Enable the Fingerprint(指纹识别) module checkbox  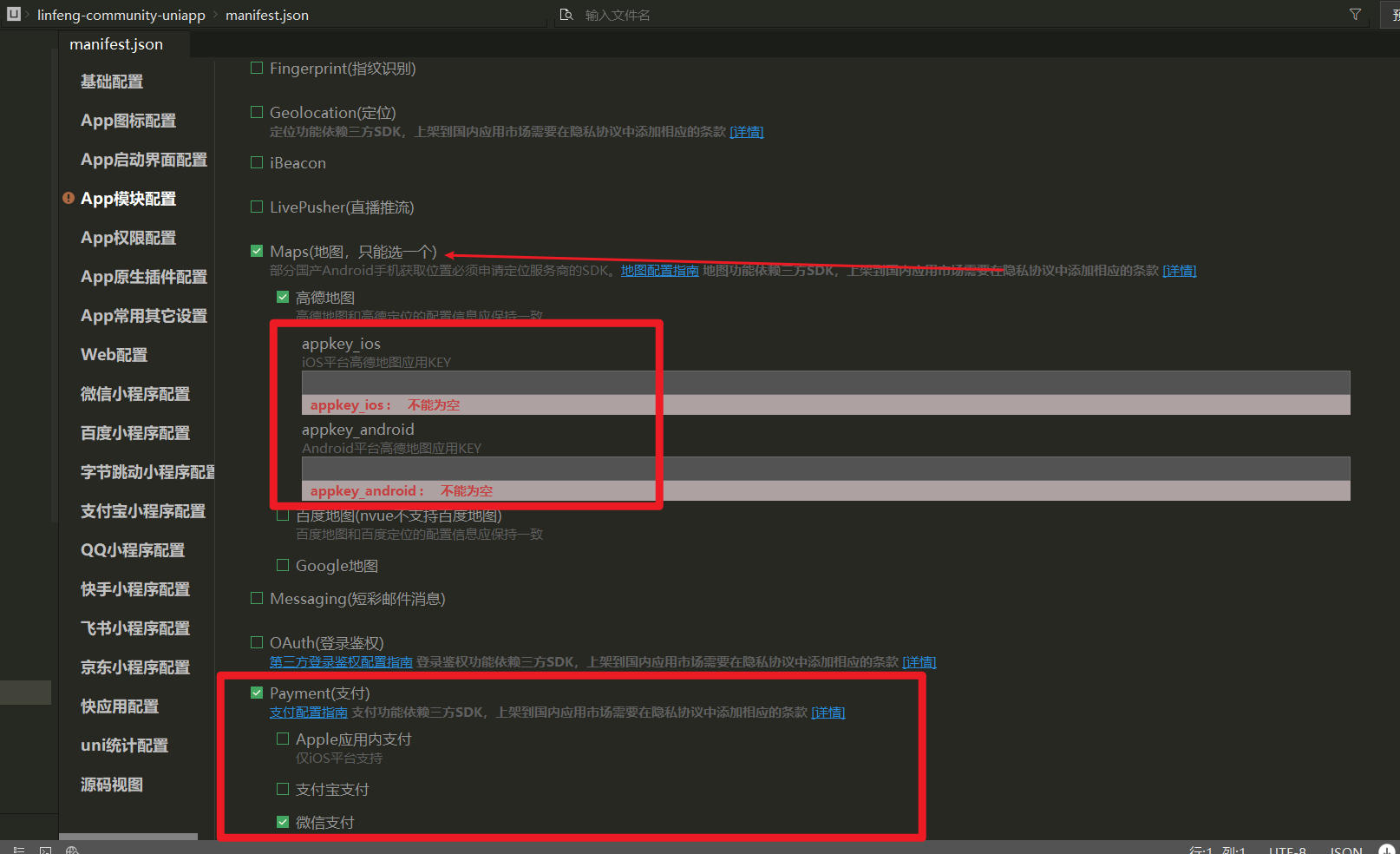[x=257, y=68]
